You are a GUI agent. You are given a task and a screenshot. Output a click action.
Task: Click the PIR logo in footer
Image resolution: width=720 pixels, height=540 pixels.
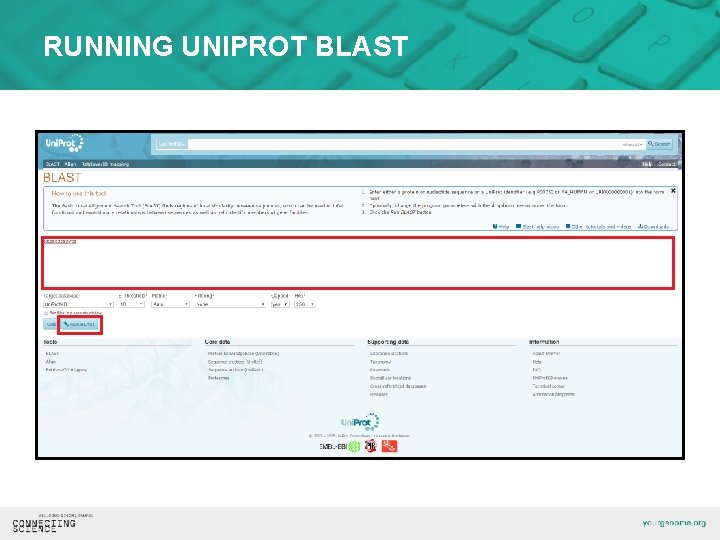tap(370, 446)
